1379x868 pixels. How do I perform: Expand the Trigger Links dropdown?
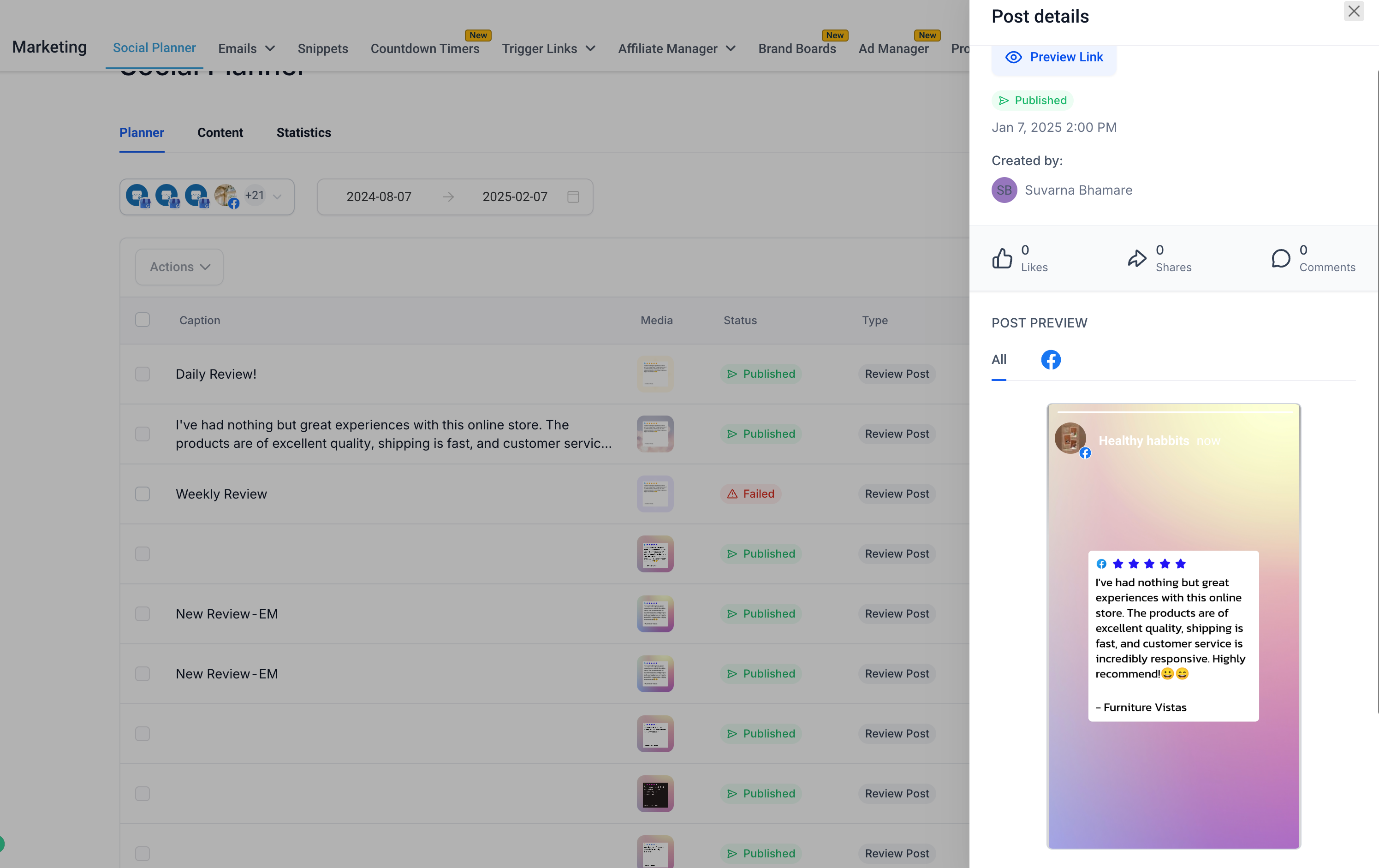[590, 48]
